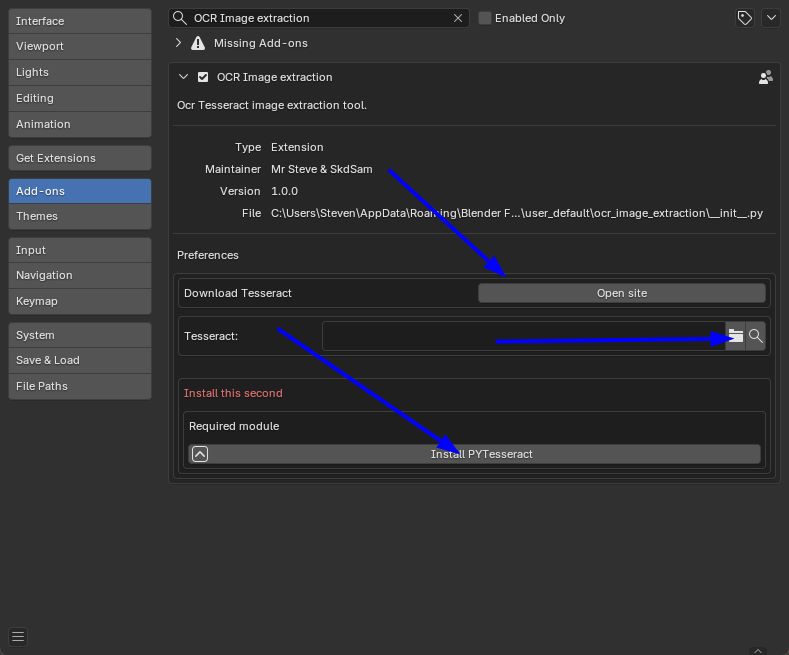Open the Get Extensions section
789x655 pixels.
point(80,158)
